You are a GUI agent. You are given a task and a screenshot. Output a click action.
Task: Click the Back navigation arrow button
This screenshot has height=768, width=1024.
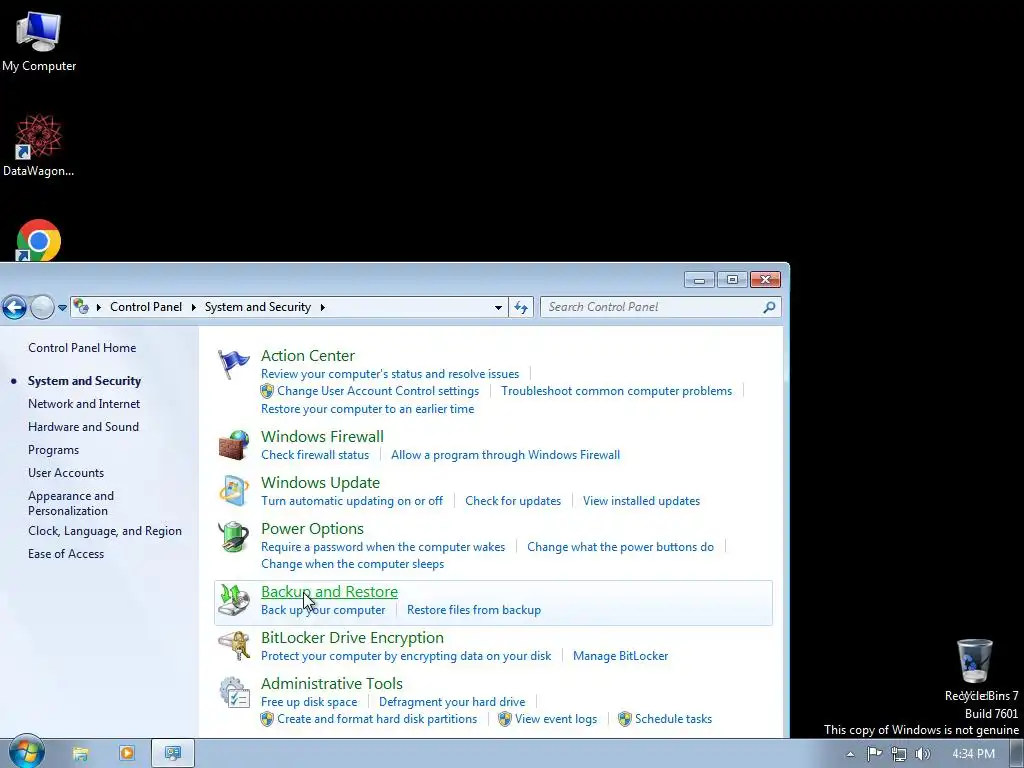click(x=14, y=307)
